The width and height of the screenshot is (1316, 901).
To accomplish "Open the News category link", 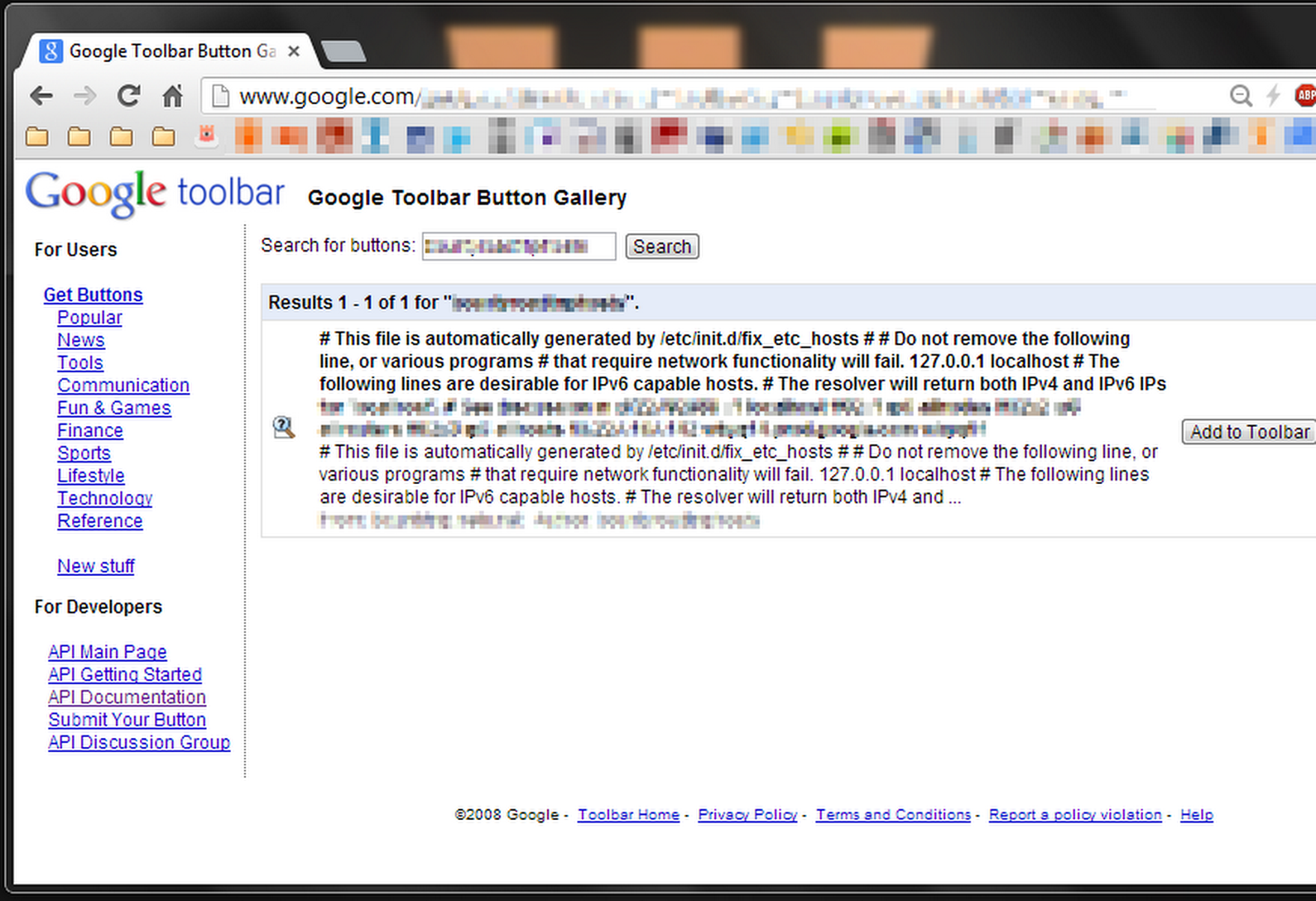I will pos(81,340).
